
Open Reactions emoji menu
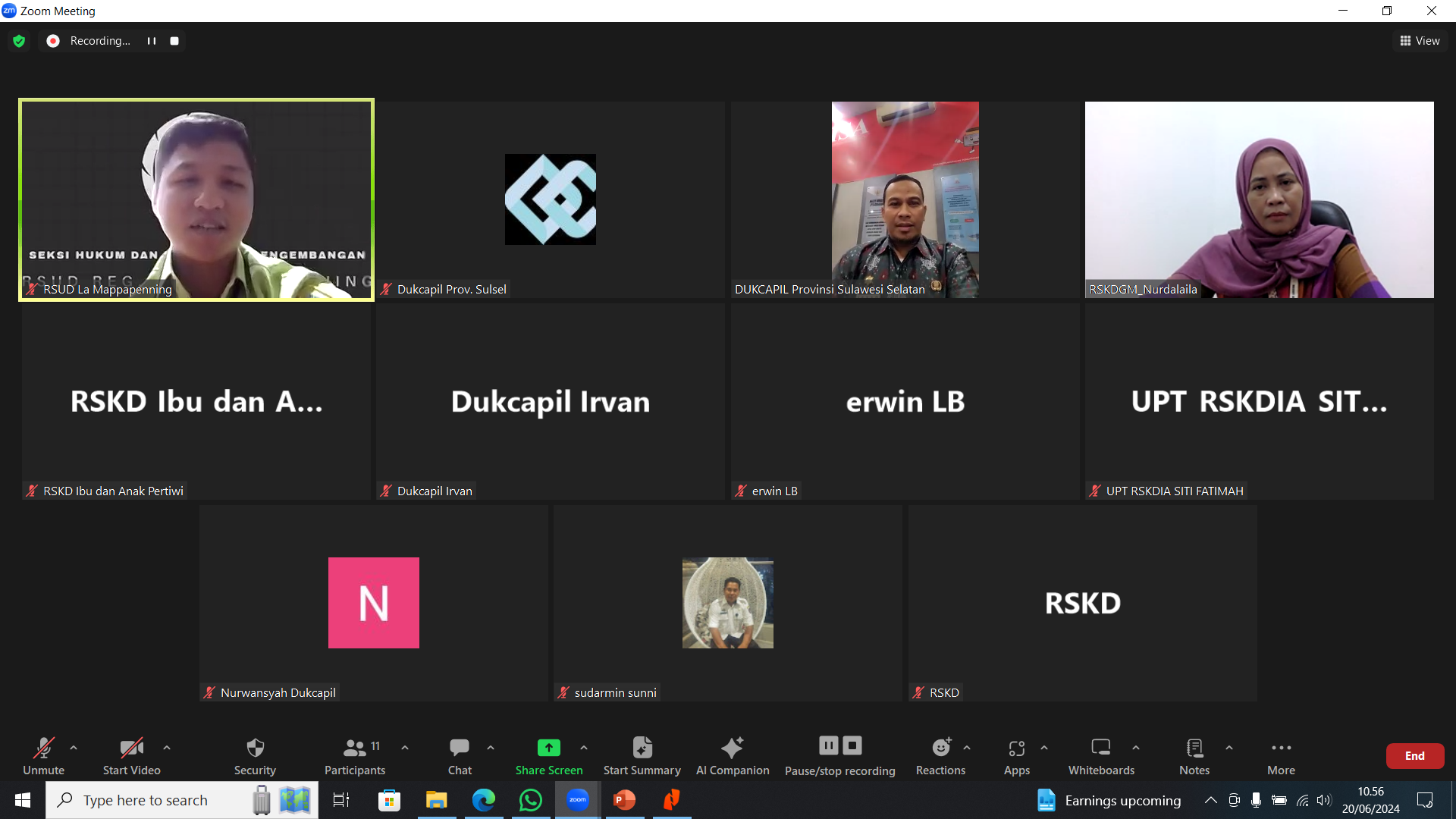tap(940, 755)
